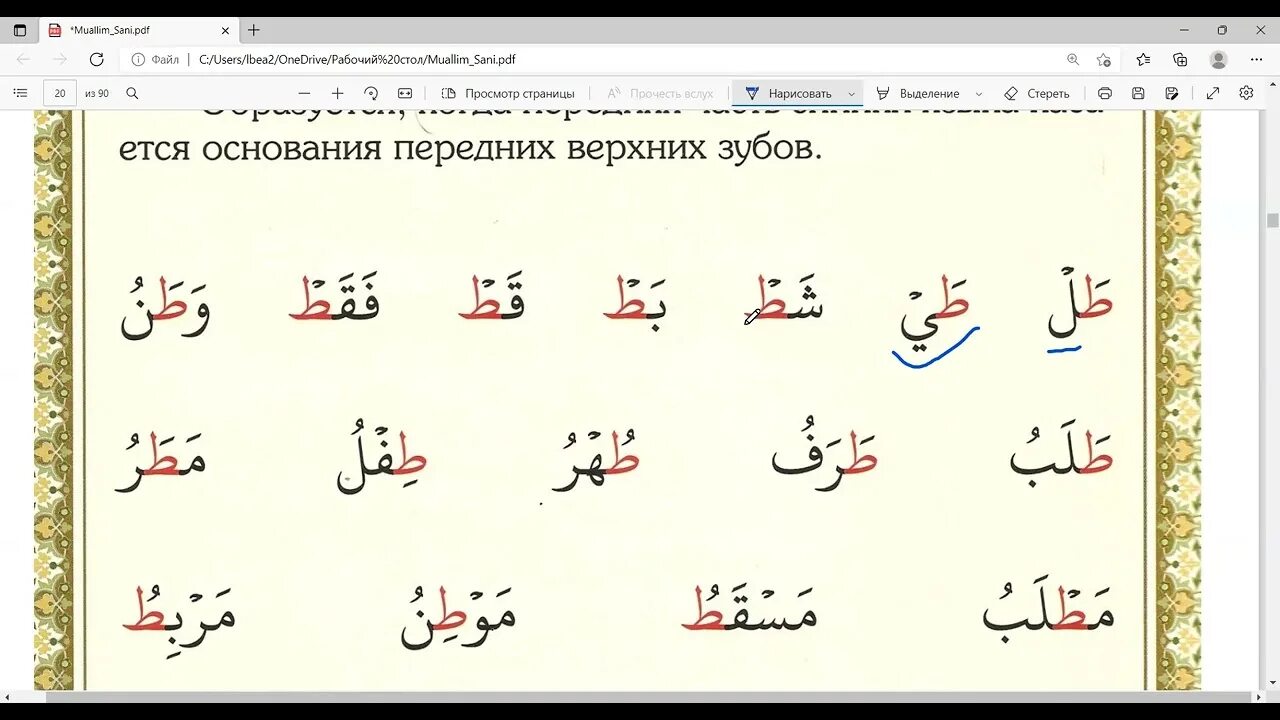Image resolution: width=1280 pixels, height=720 pixels.
Task: Select the Нарисовать draw tool
Action: coord(789,93)
